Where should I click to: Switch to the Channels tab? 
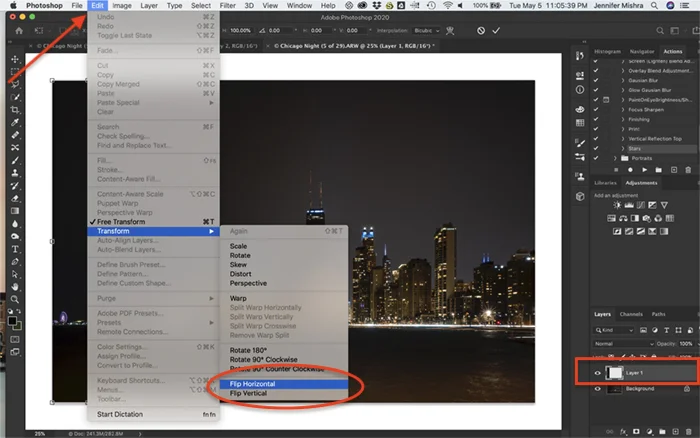click(x=631, y=314)
